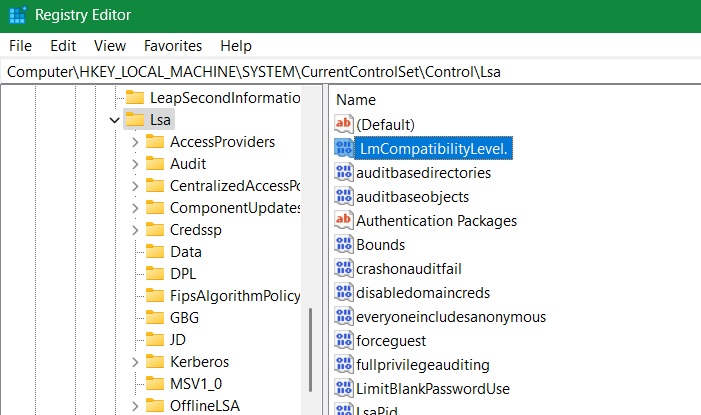The image size is (701, 415).
Task: Select the auditbaseobjects value name
Action: click(x=412, y=197)
